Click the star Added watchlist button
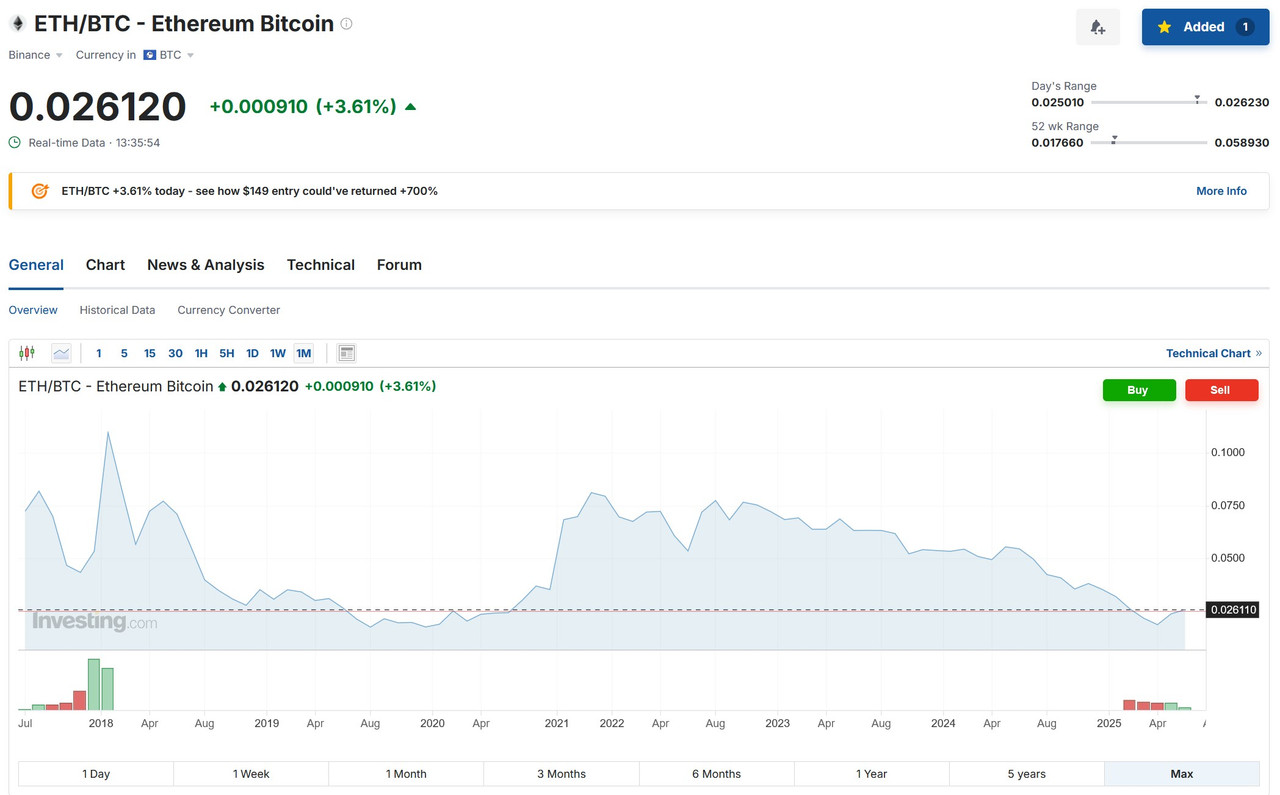 point(1205,27)
